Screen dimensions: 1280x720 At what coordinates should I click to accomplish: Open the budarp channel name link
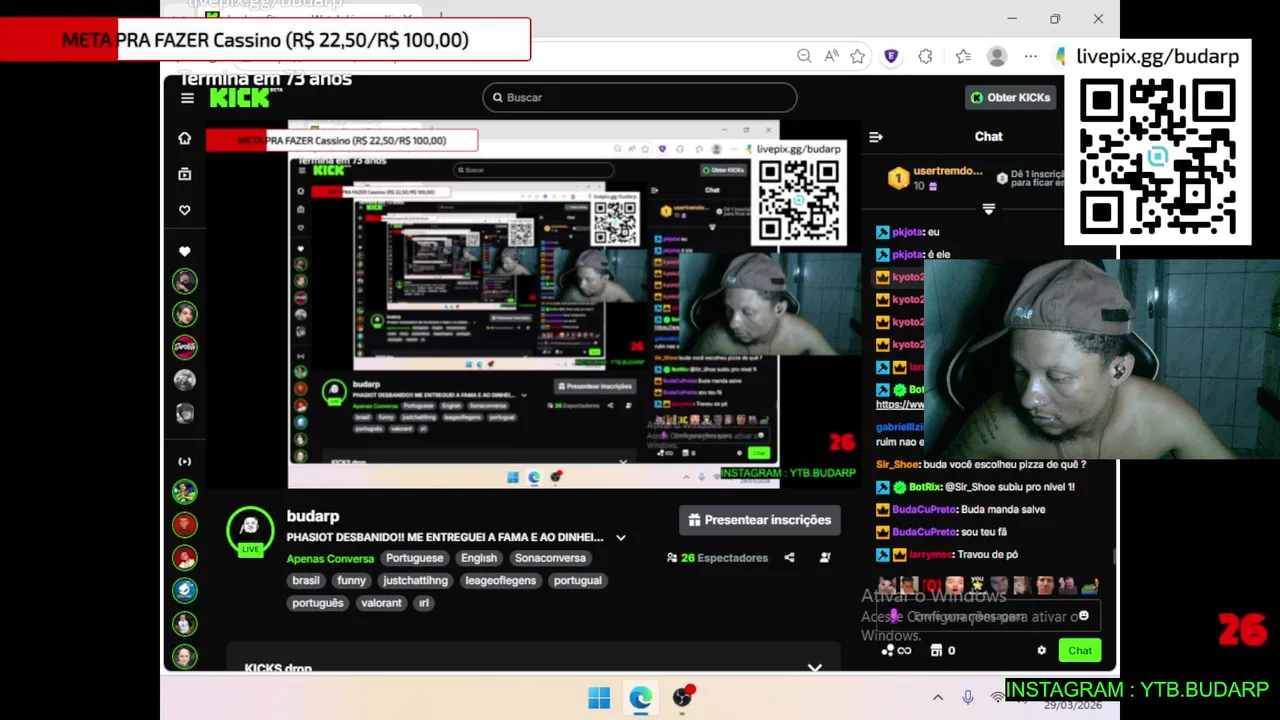[313, 516]
